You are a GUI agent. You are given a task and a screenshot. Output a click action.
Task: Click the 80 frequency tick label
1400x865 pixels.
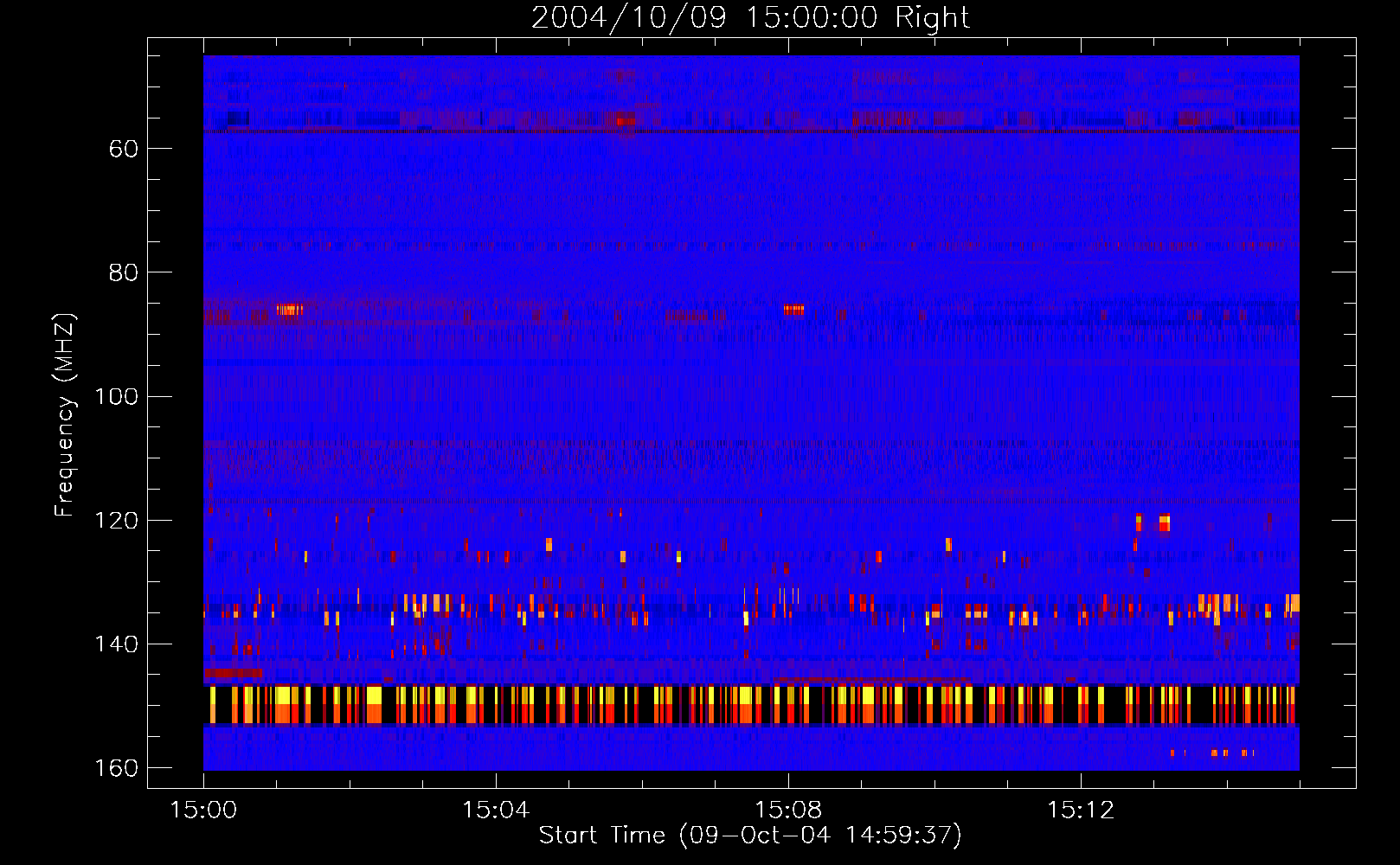coord(124,272)
